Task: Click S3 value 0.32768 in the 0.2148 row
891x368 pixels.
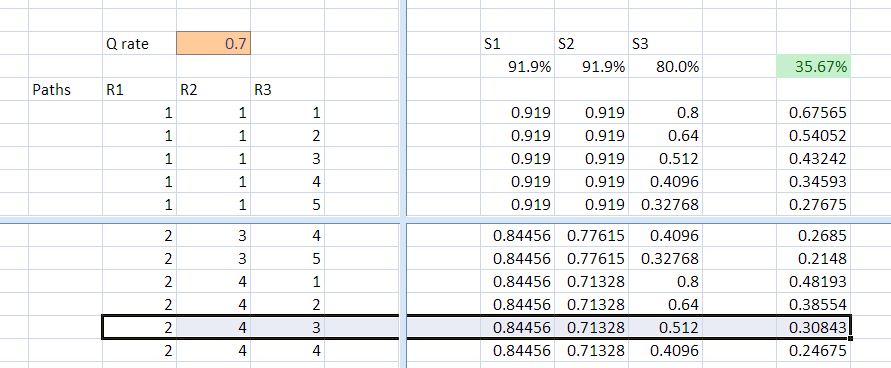Action: (x=665, y=259)
